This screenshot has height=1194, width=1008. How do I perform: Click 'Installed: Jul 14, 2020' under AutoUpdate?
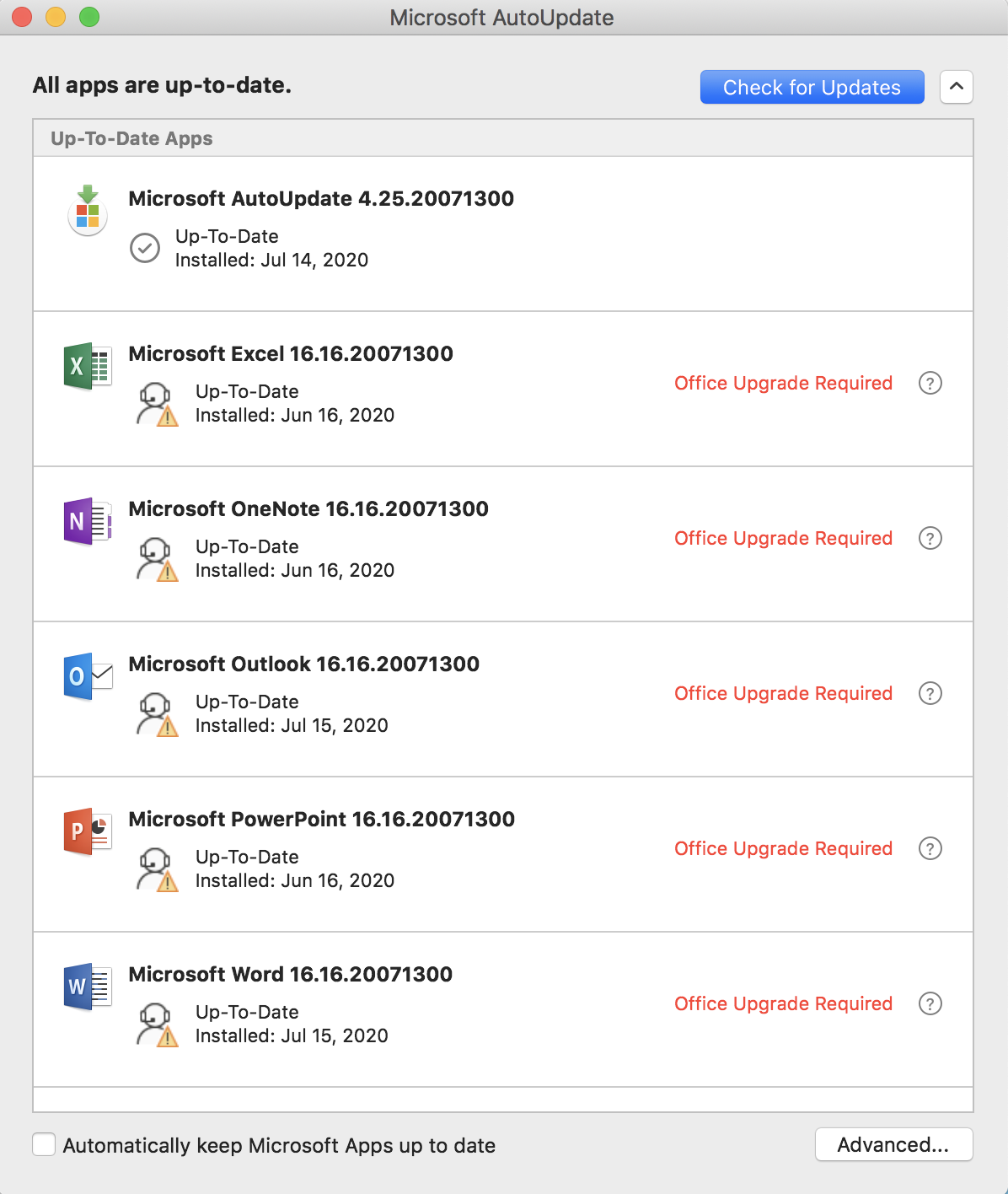(x=271, y=260)
